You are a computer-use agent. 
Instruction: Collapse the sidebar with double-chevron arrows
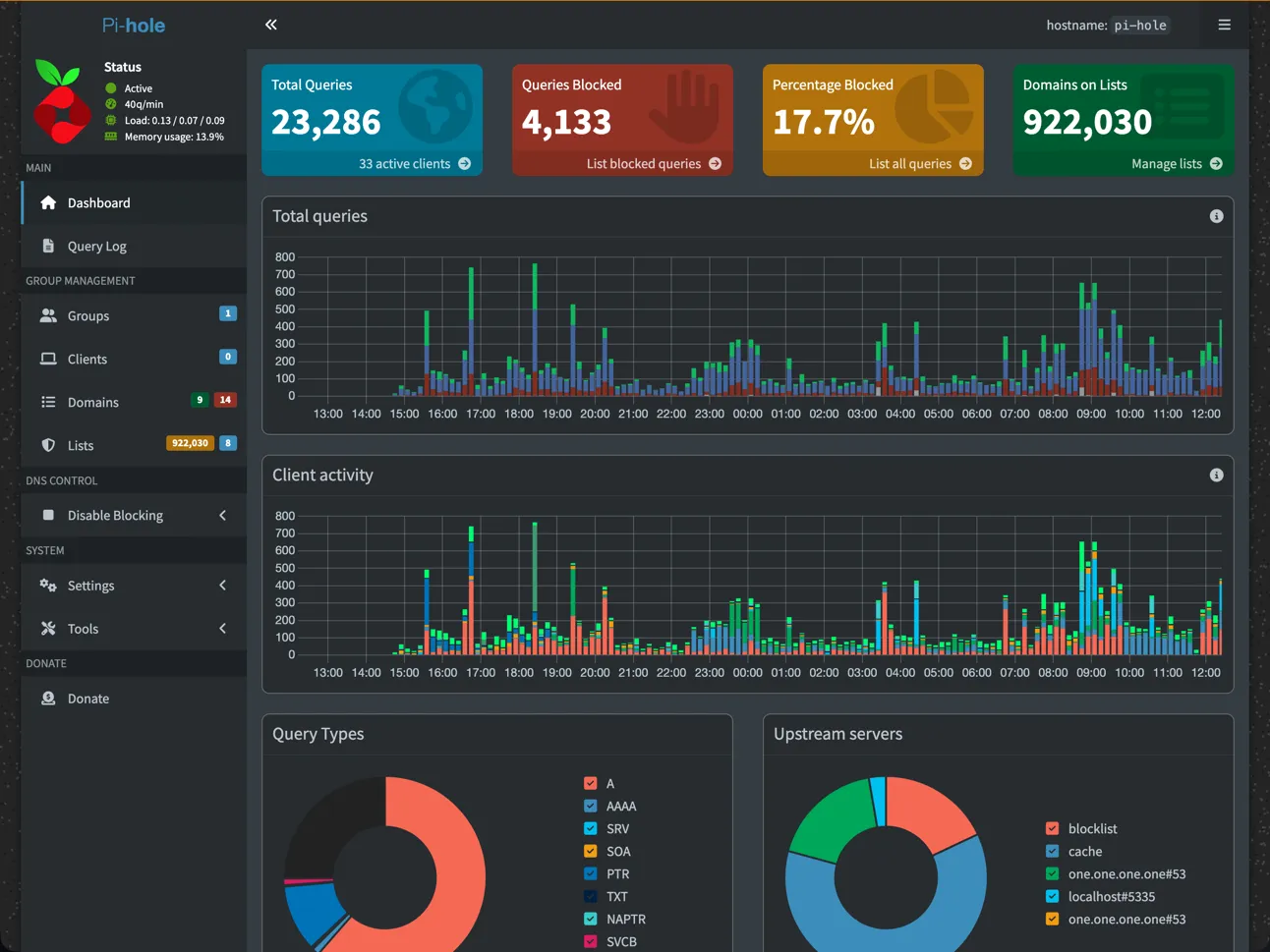[270, 25]
